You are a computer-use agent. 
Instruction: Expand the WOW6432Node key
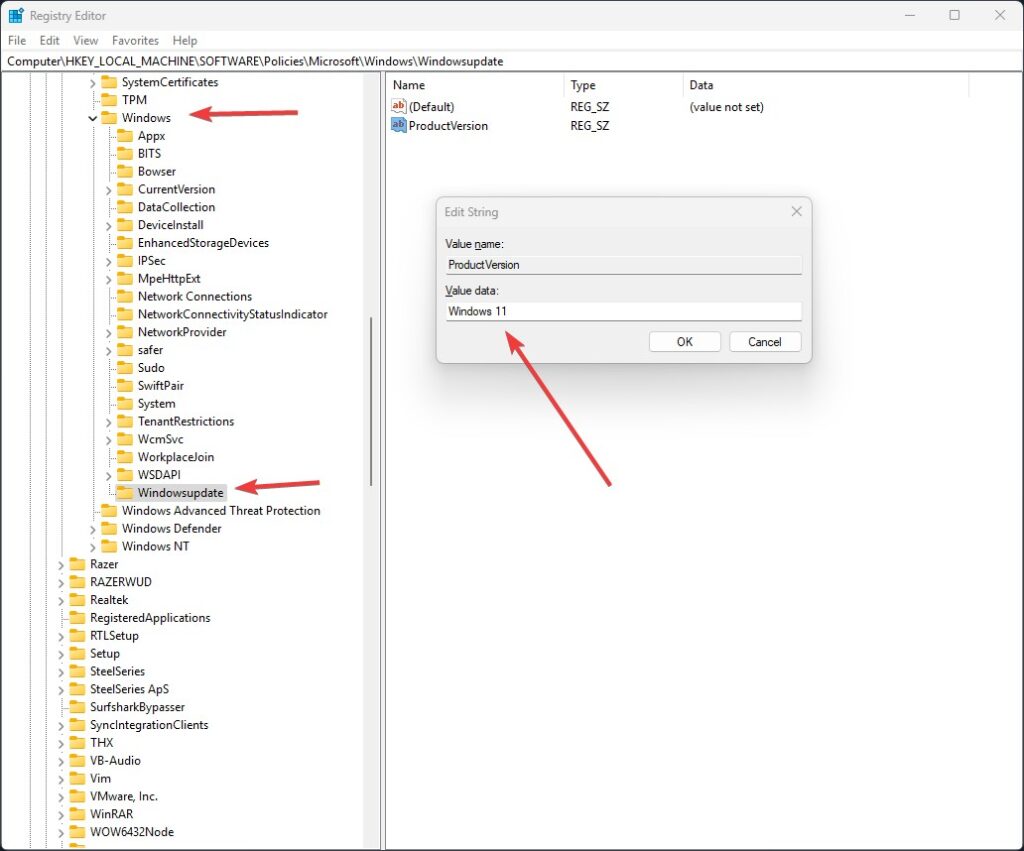click(61, 833)
